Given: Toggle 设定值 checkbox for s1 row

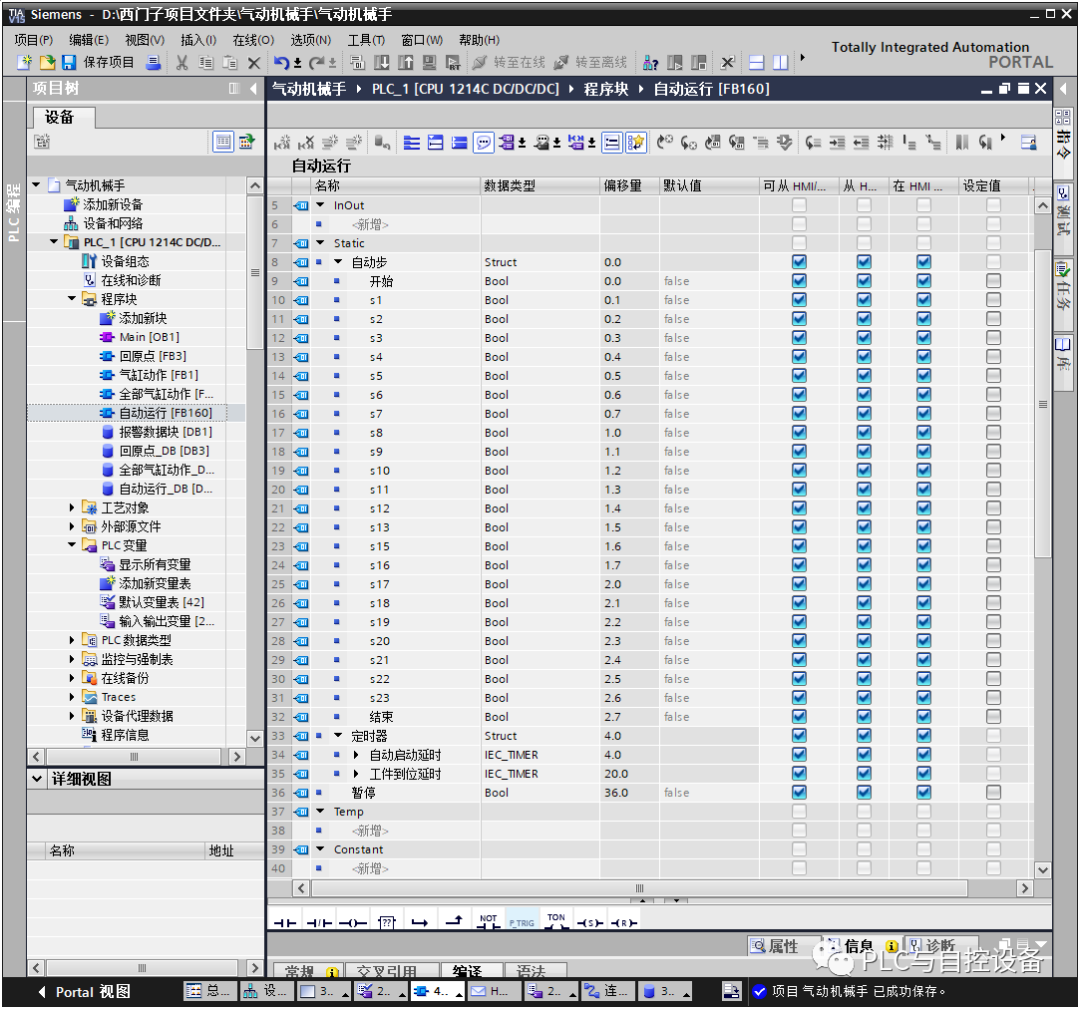Looking at the screenshot, I should click(x=993, y=300).
